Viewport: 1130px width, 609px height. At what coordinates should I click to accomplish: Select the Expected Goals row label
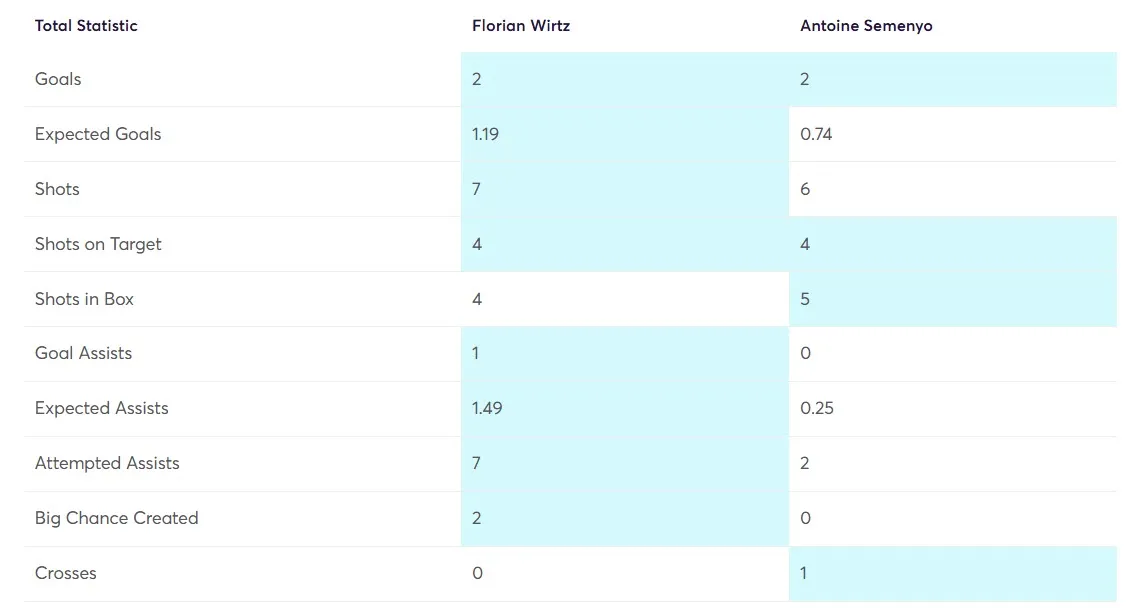pyautogui.click(x=98, y=134)
